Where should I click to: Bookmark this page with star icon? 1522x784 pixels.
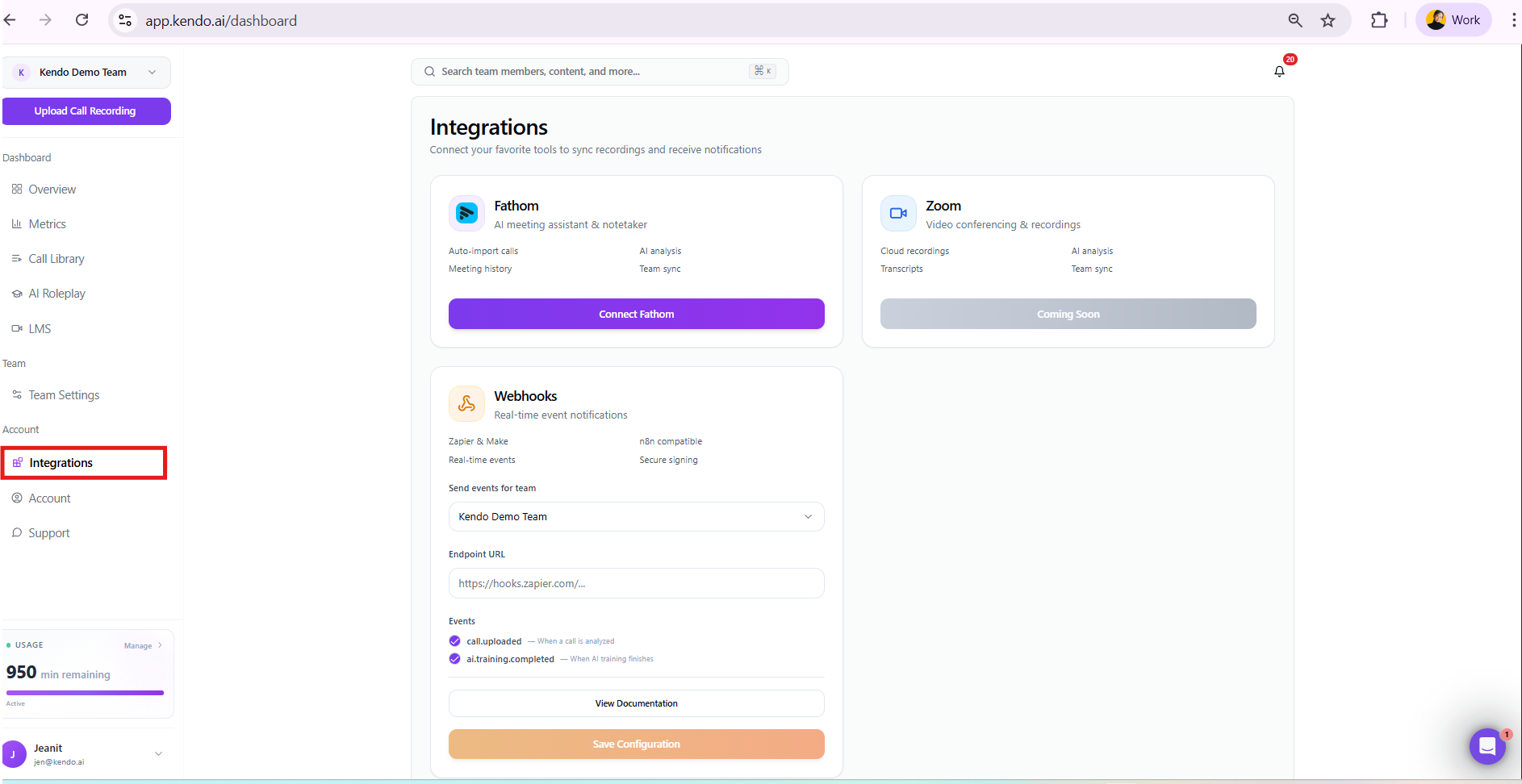click(x=1328, y=21)
